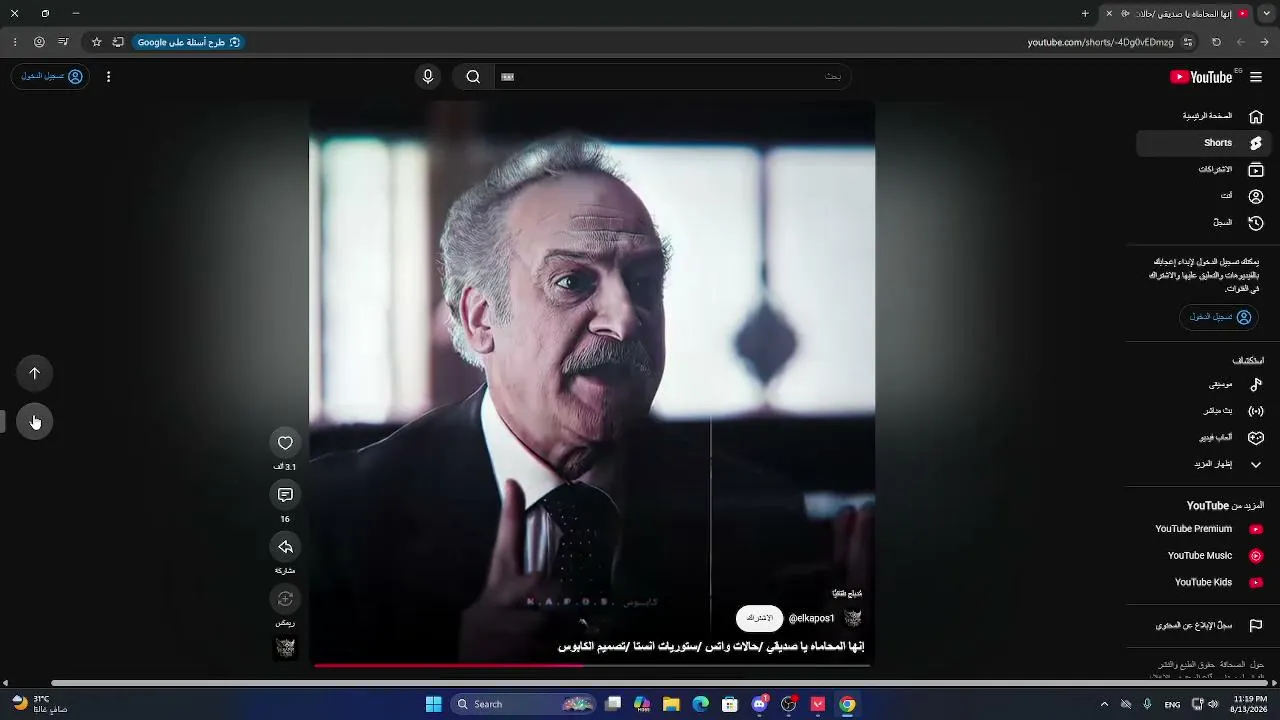This screenshot has height=720, width=1280.
Task: Open the comments on this short
Action: coord(285,495)
